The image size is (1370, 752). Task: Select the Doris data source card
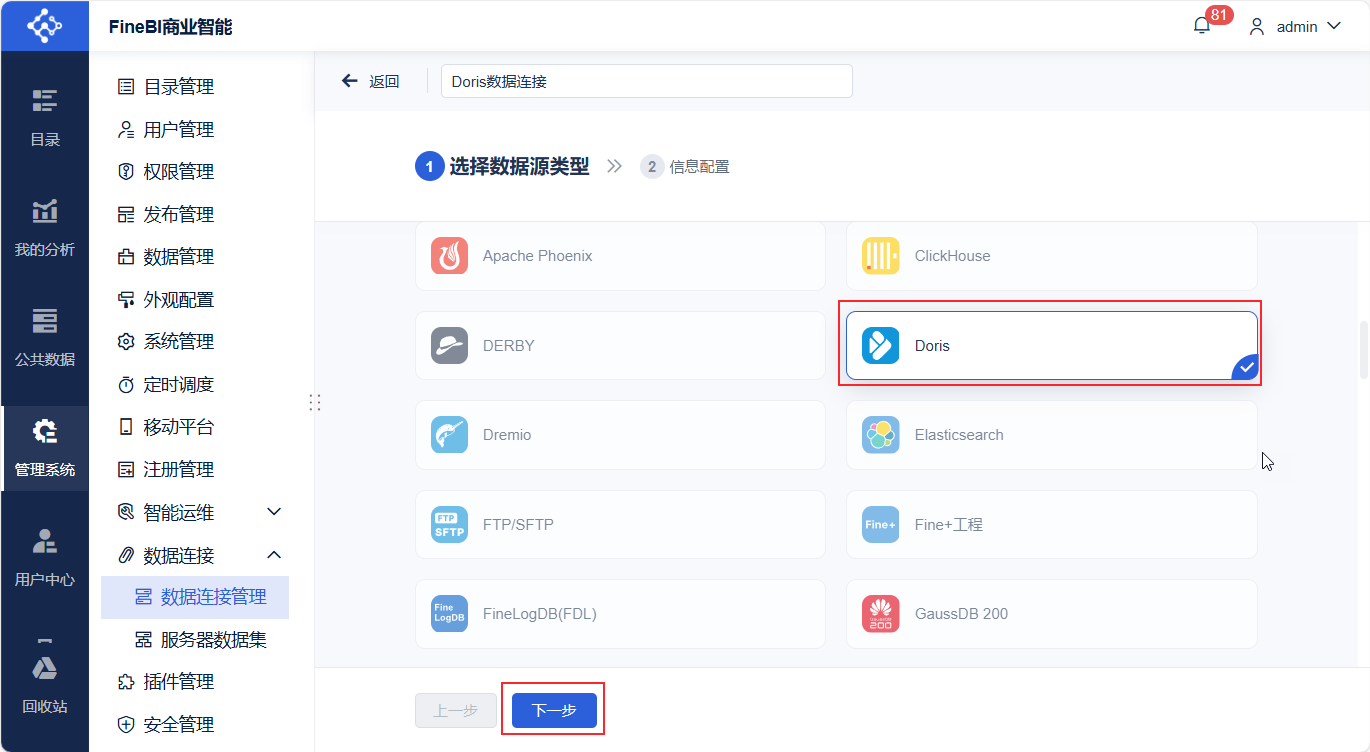tap(1050, 344)
